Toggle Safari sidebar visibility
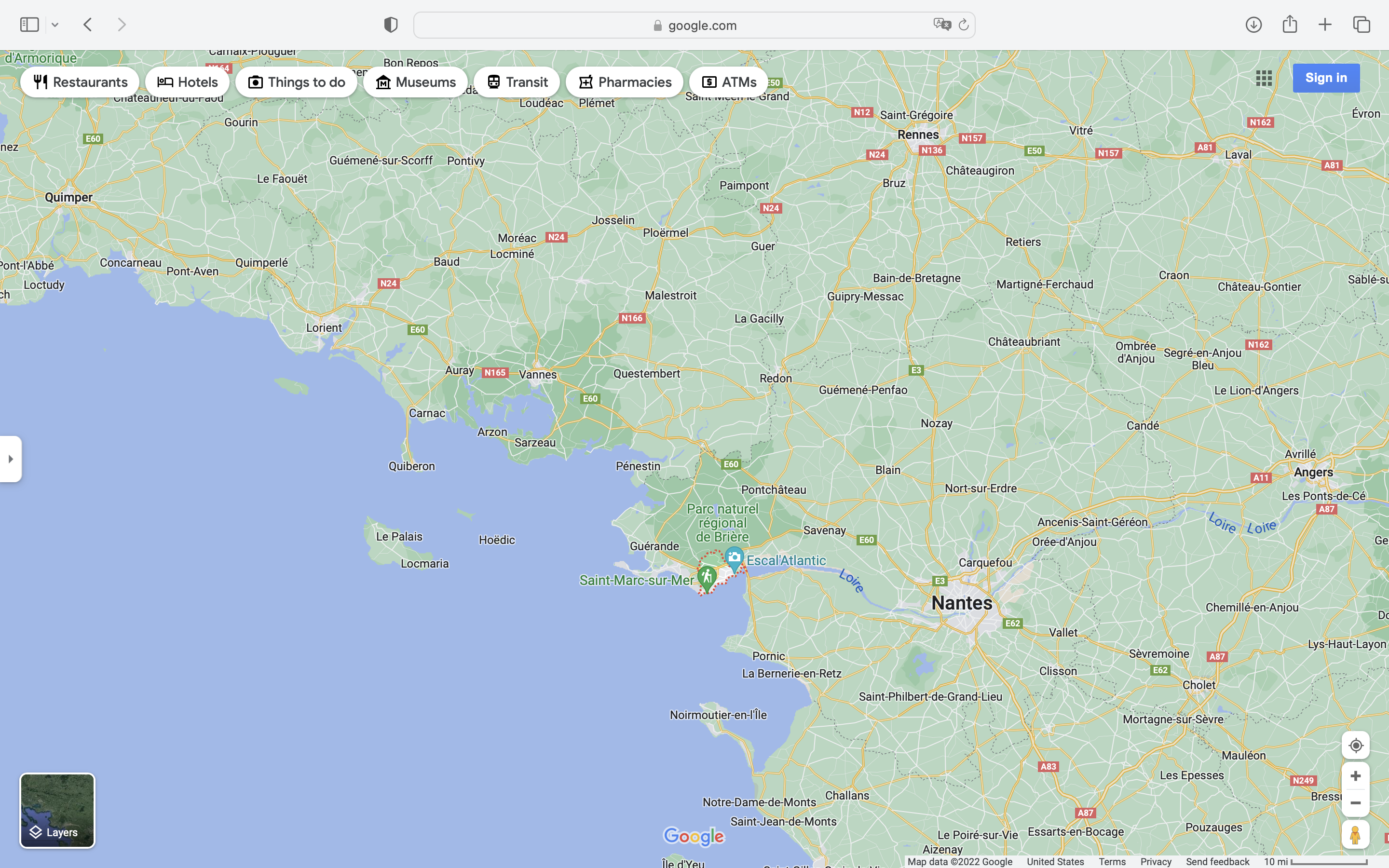Screen dimensions: 1389x868 pos(29,25)
